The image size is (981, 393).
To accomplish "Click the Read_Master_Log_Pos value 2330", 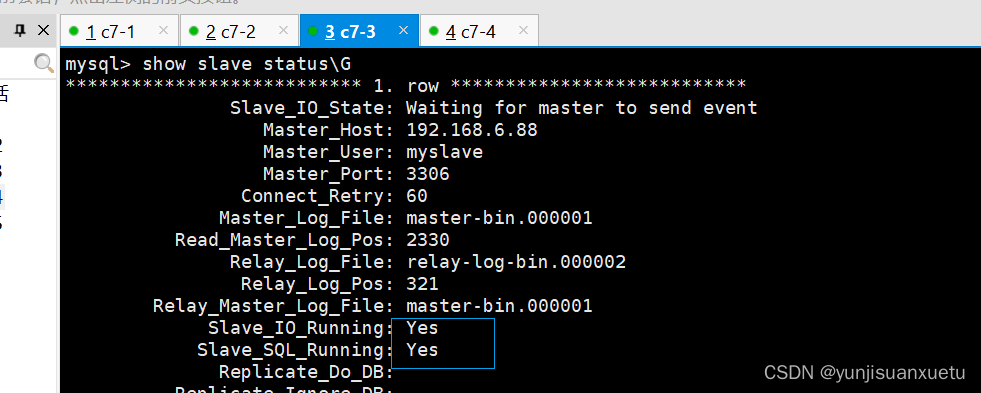I will click(x=428, y=240).
